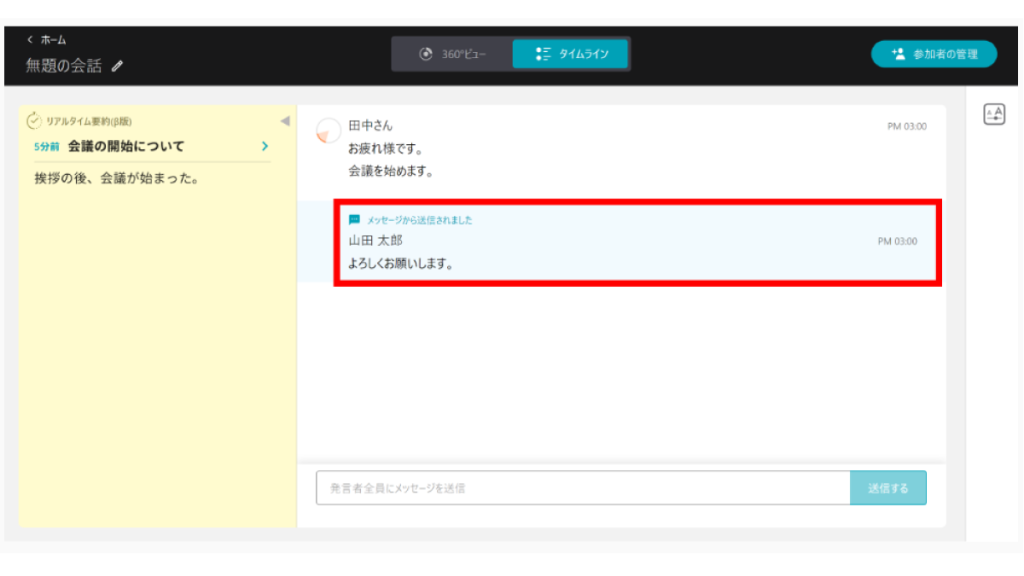Click the 無題の会話 conversation title

click(66, 66)
